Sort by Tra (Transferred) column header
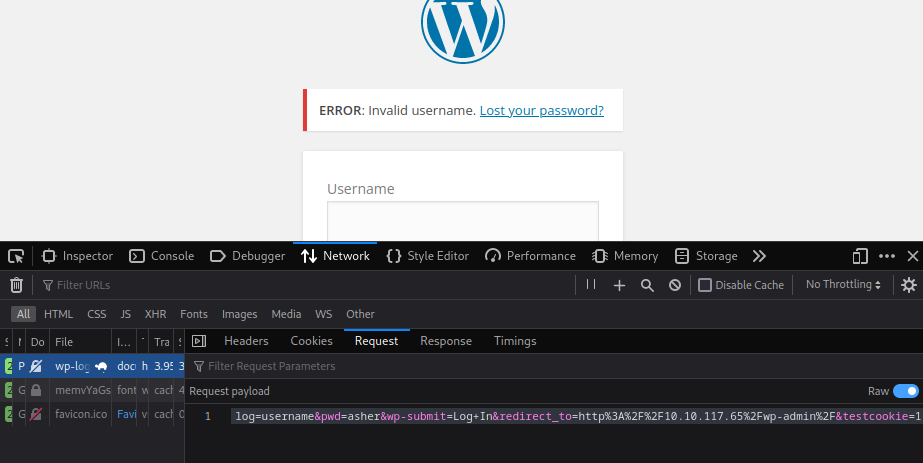 pyautogui.click(x=162, y=342)
